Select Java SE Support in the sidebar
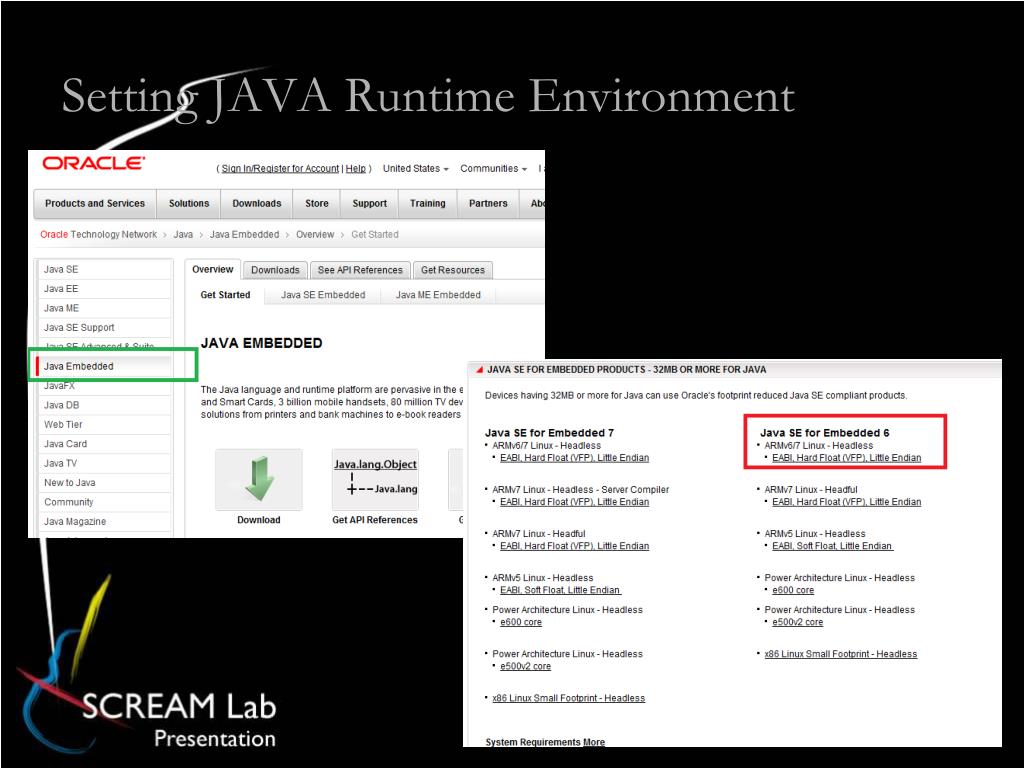This screenshot has height=768, width=1024. [x=104, y=328]
